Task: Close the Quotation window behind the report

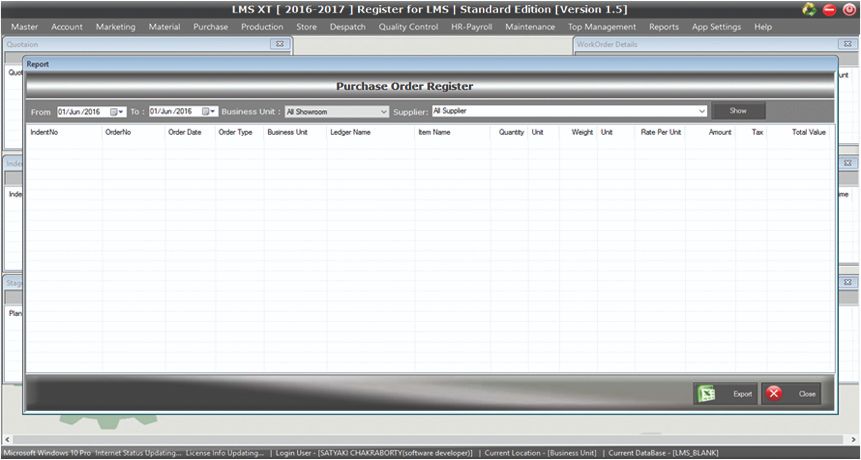Action: (x=279, y=44)
